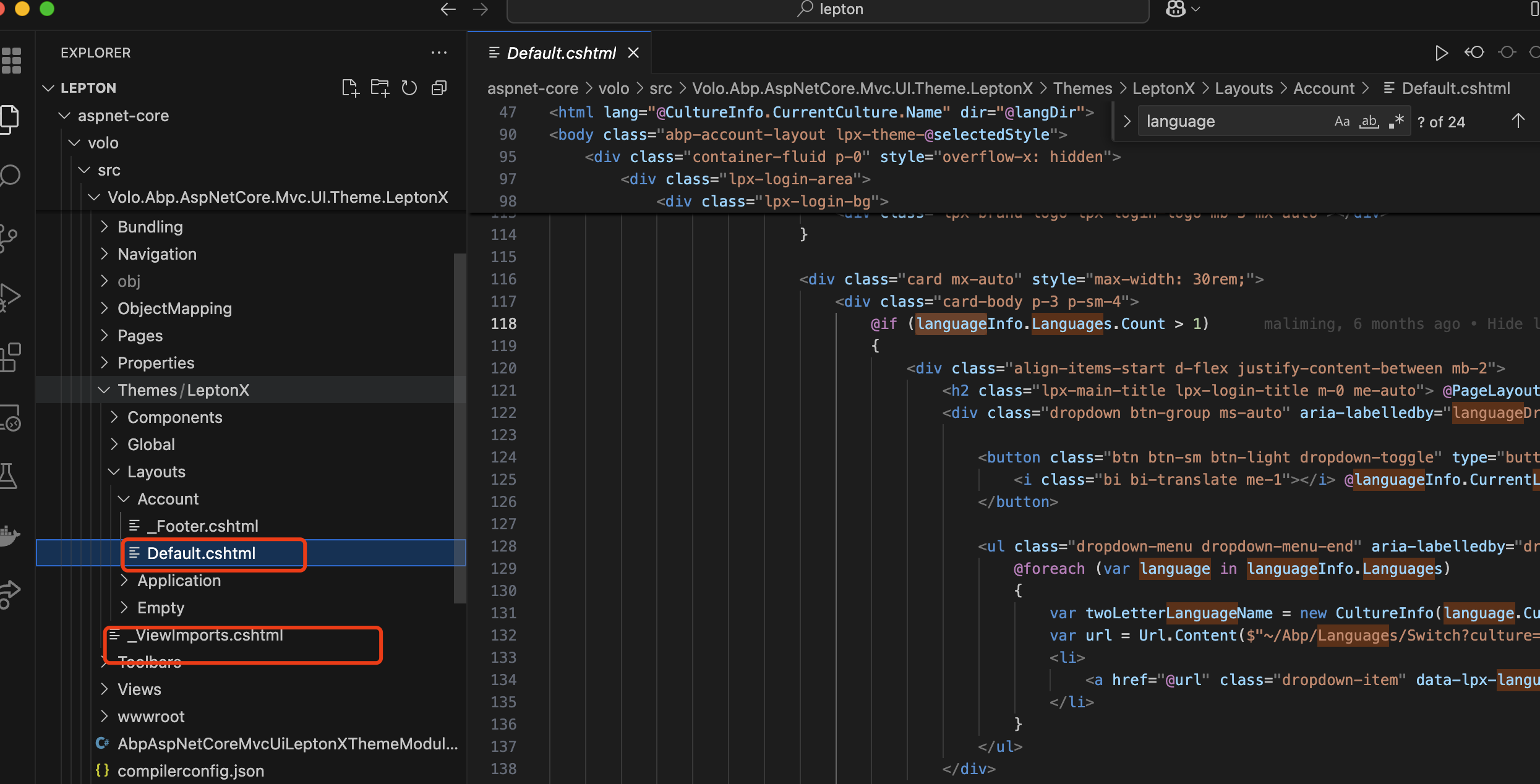Expand the Bundling folder
Image resolution: width=1540 pixels, height=784 pixels.
click(150, 227)
